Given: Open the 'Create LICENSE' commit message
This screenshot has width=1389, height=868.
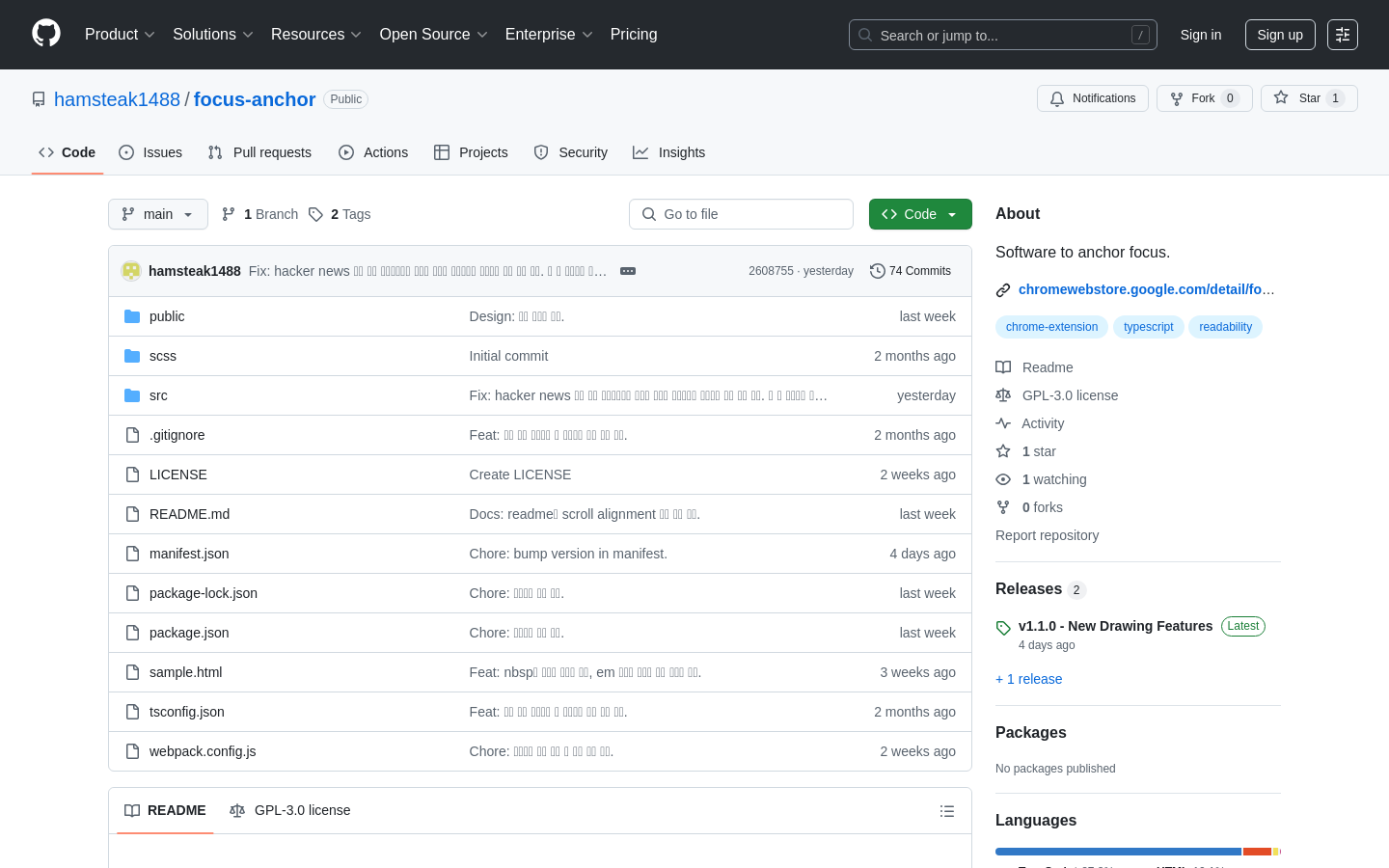Looking at the screenshot, I should 520,475.
